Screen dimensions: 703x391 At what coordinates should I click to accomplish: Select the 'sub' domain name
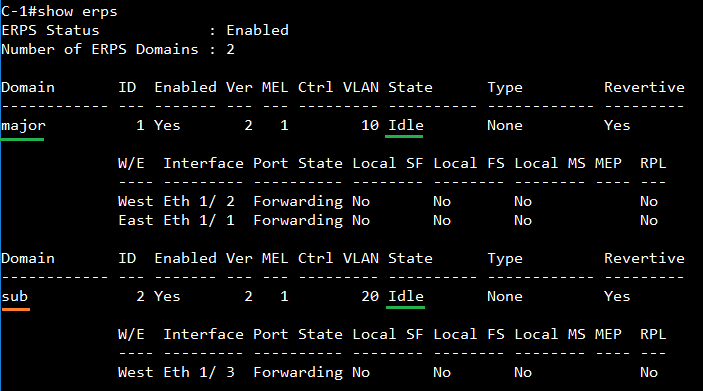click(14, 296)
